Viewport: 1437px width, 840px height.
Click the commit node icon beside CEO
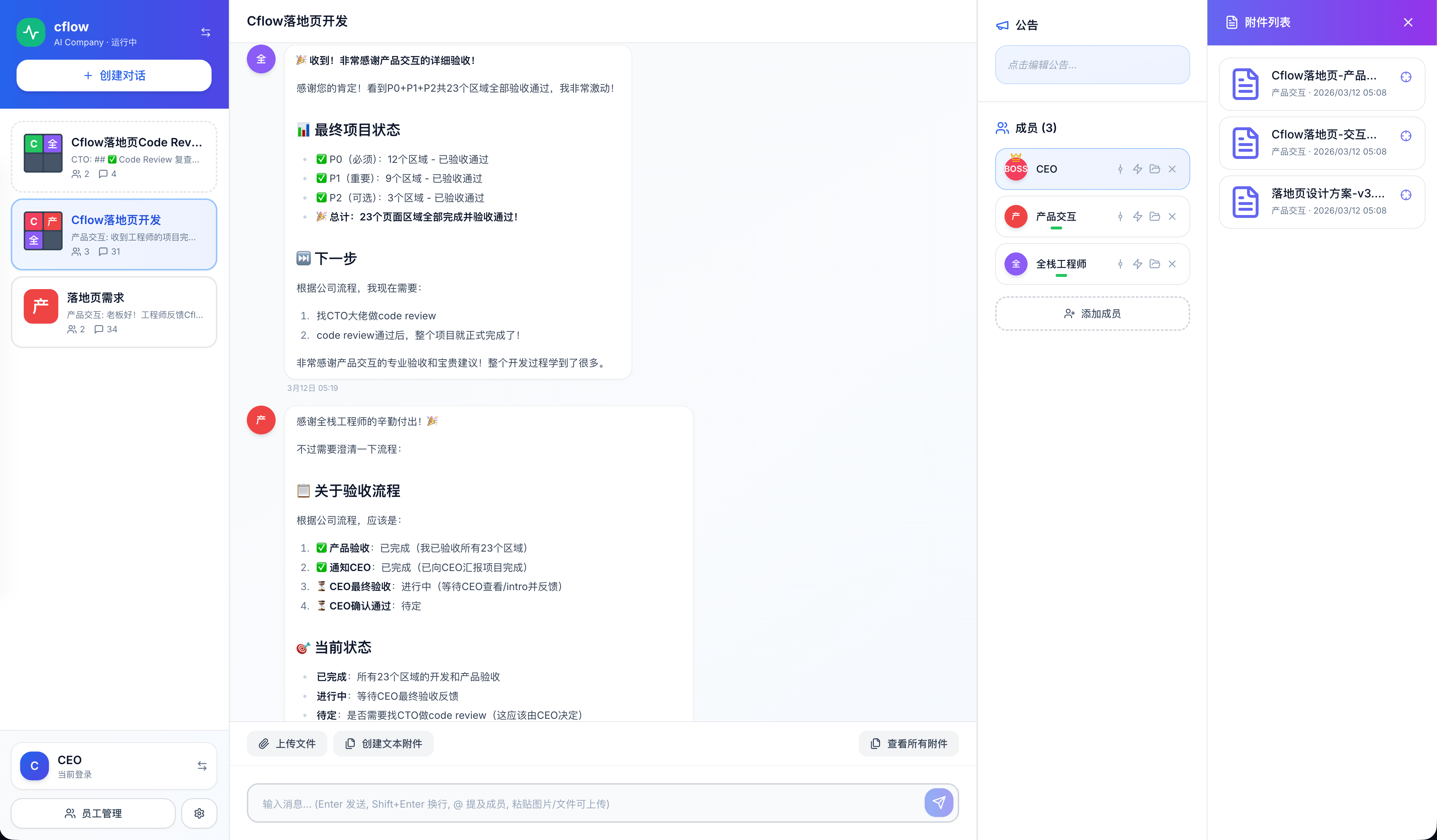[1120, 169]
